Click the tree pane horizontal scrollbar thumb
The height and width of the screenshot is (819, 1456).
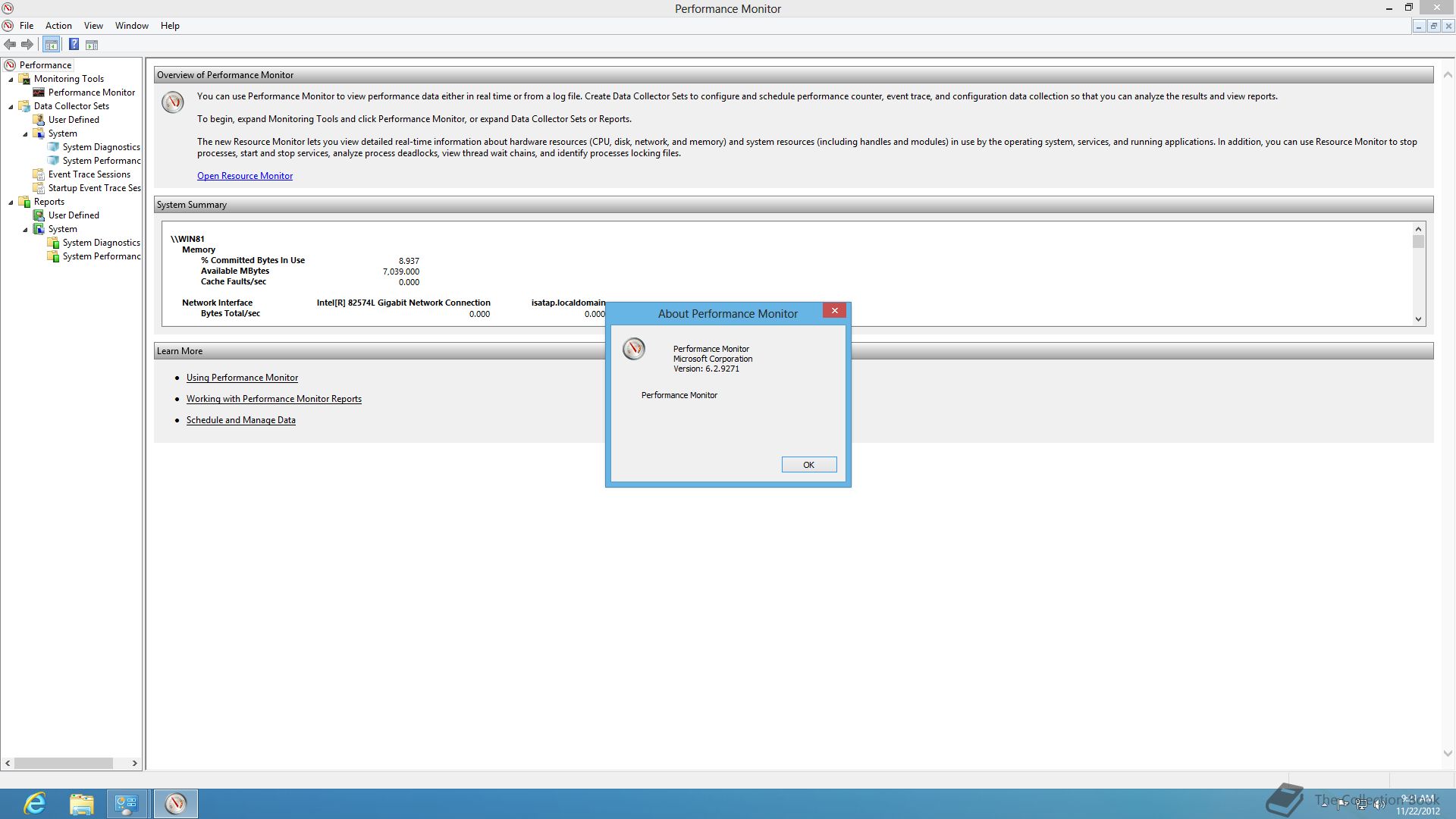click(64, 764)
